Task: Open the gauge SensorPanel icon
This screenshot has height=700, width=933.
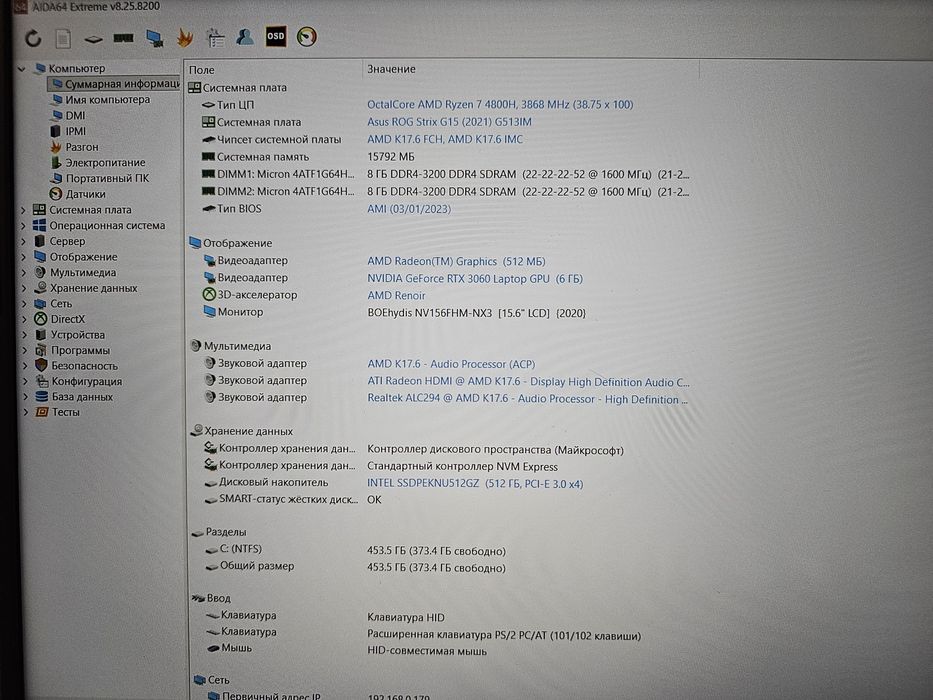Action: 306,36
